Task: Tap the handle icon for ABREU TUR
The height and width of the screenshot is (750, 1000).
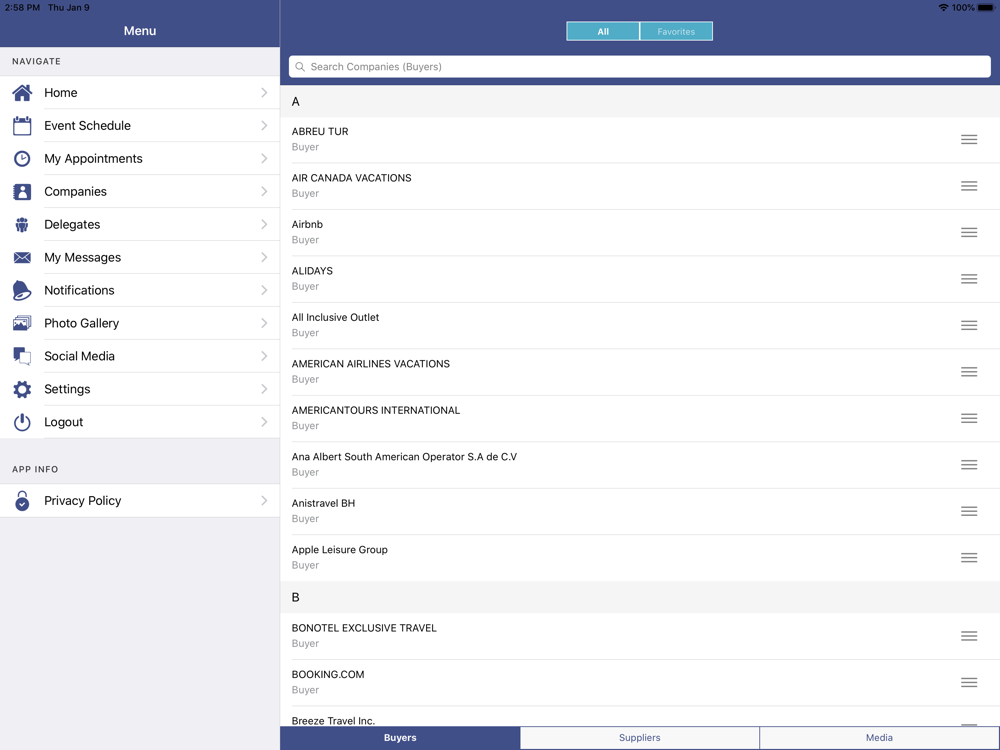Action: (969, 139)
